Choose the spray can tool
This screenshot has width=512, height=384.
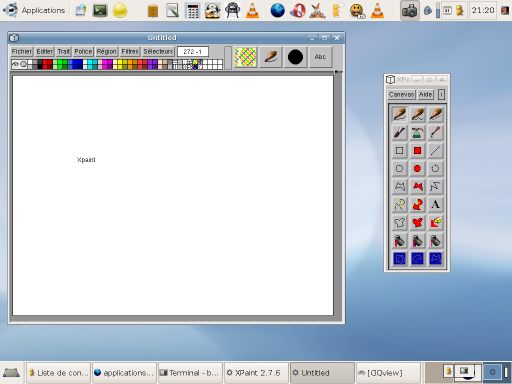coord(417,133)
